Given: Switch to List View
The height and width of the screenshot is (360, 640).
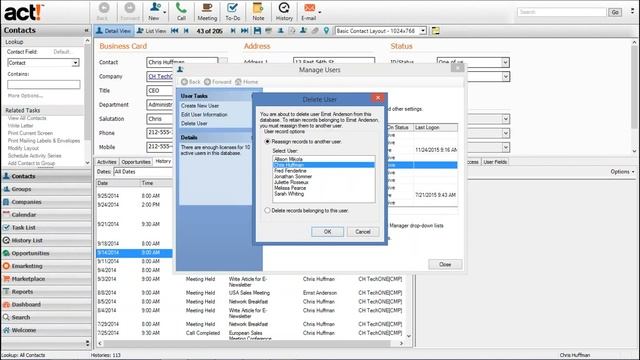Looking at the screenshot, I should pyautogui.click(x=151, y=31).
